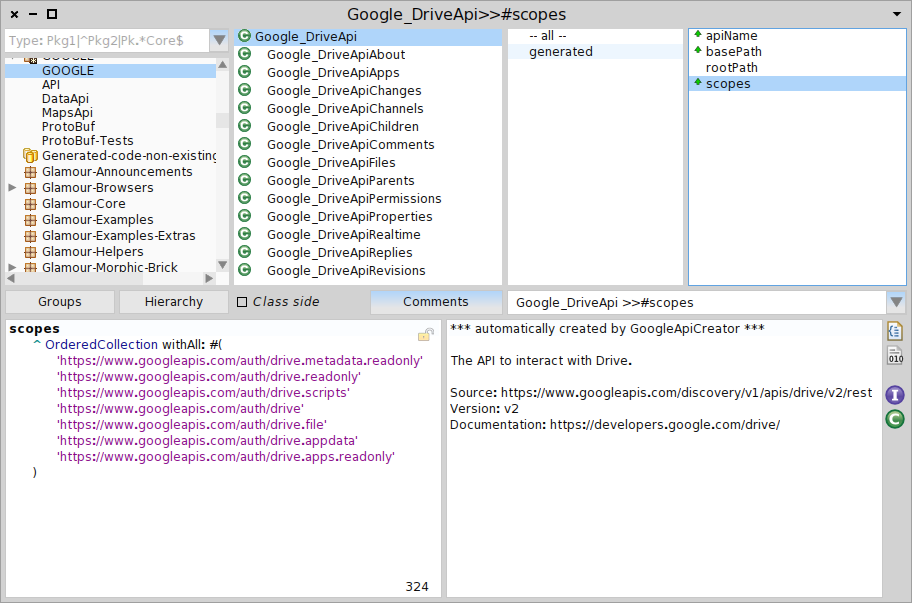912x603 pixels.
Task: Select the Google_DriveApiRealtime class
Action: (368, 234)
